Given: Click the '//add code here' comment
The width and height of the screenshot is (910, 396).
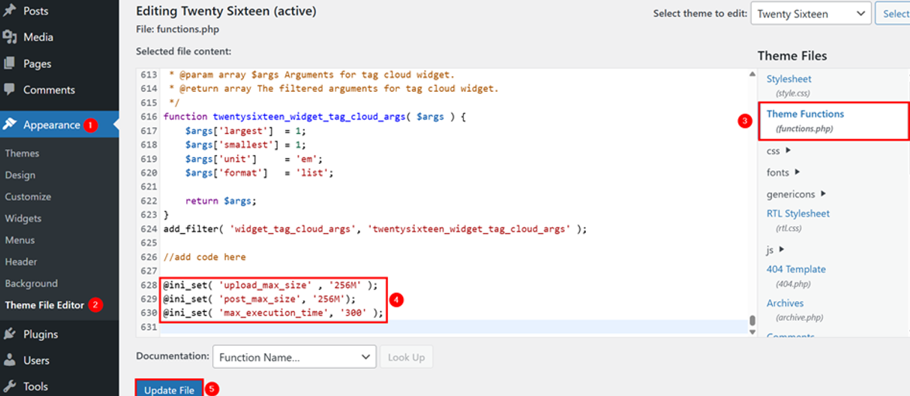Looking at the screenshot, I should pyautogui.click(x=205, y=257).
